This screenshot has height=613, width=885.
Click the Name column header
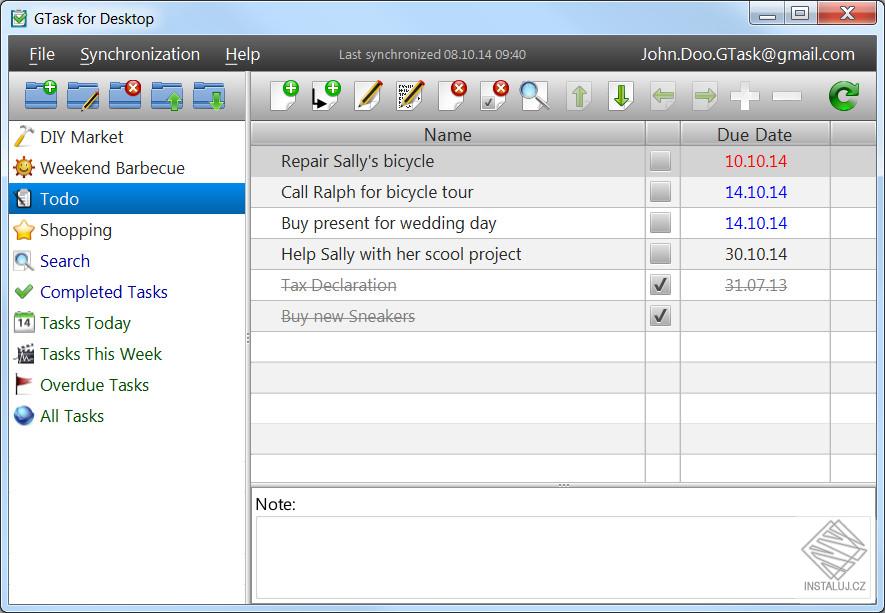click(x=447, y=134)
